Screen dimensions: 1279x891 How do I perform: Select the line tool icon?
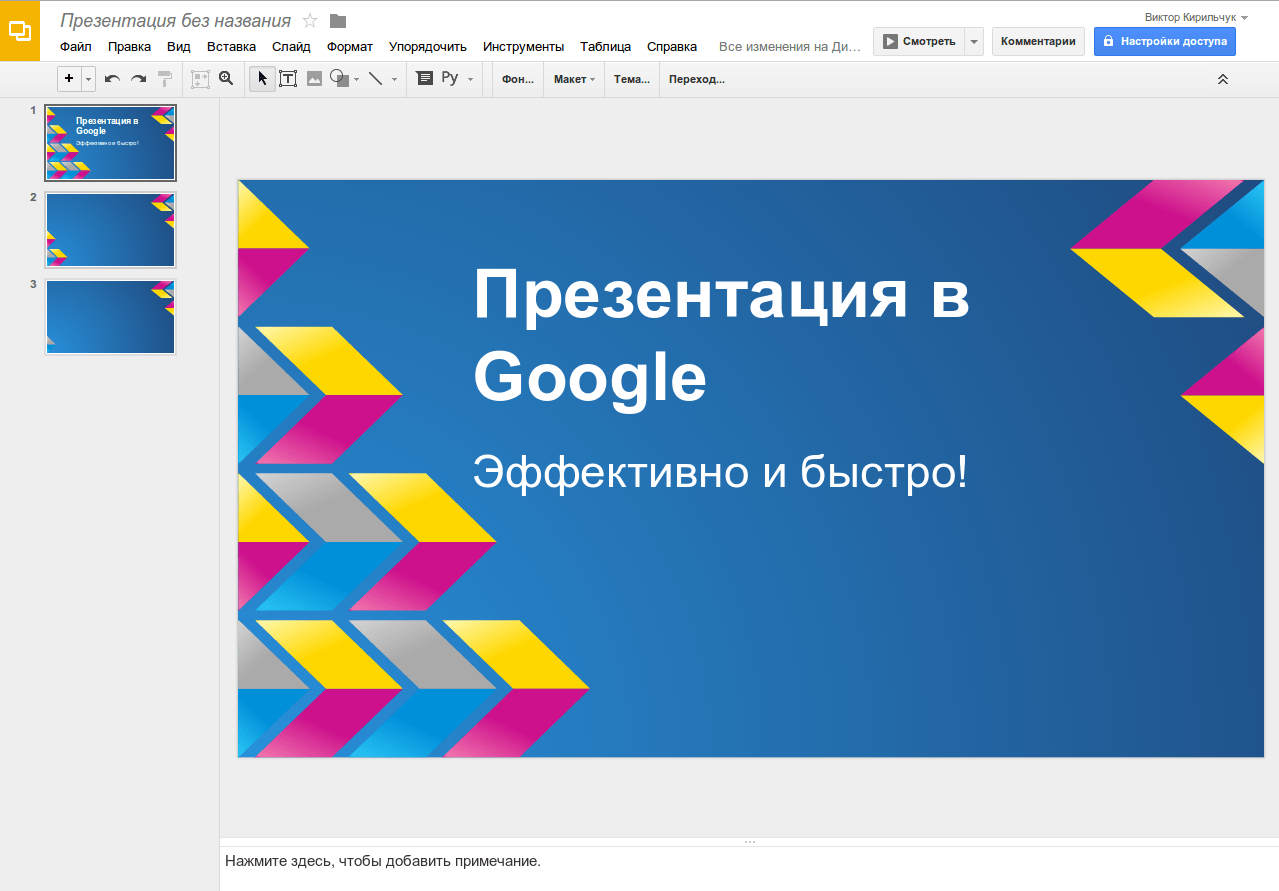(375, 79)
